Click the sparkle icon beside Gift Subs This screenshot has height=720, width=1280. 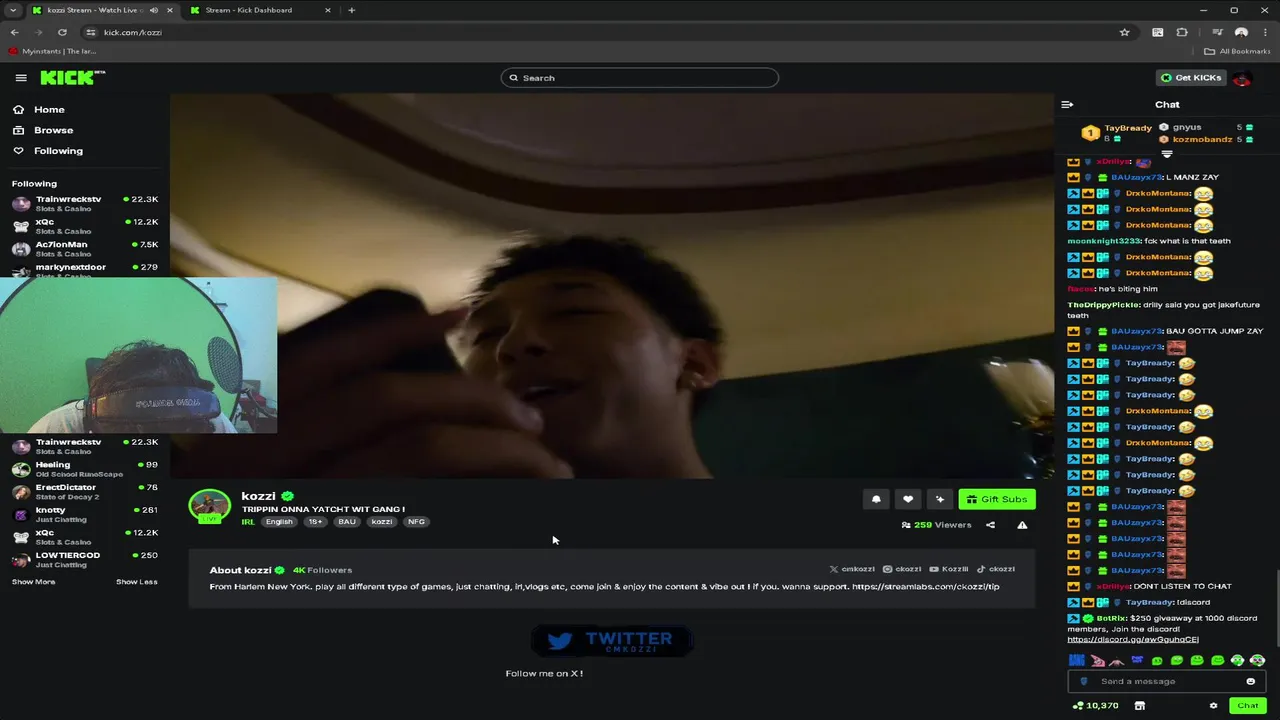coord(940,499)
